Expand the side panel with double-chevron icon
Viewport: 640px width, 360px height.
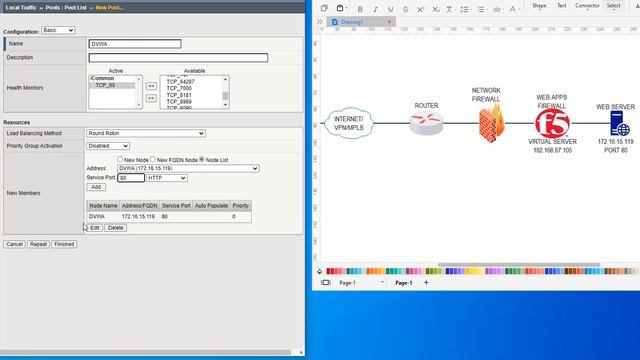point(319,22)
